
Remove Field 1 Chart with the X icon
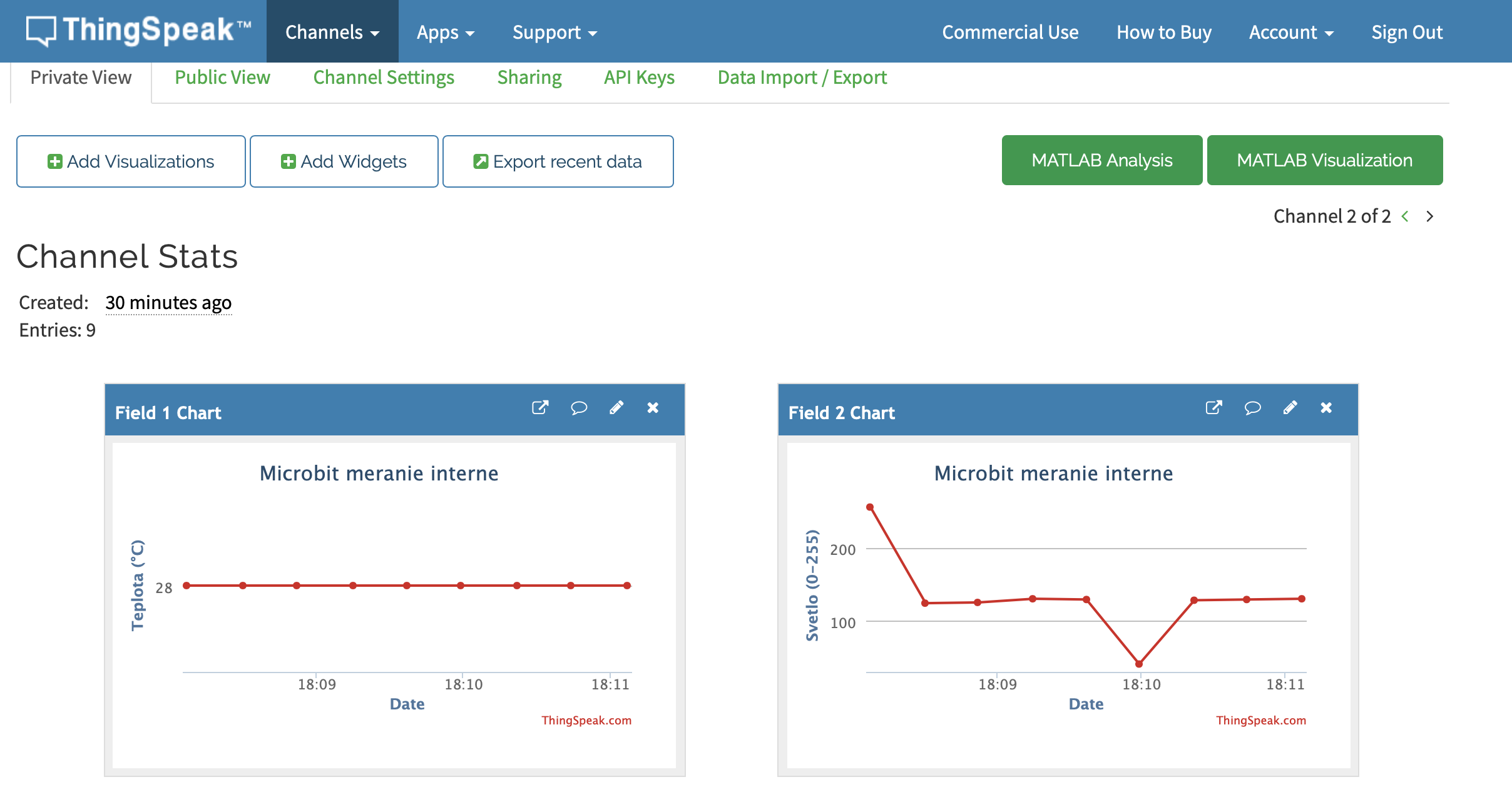[x=653, y=408]
